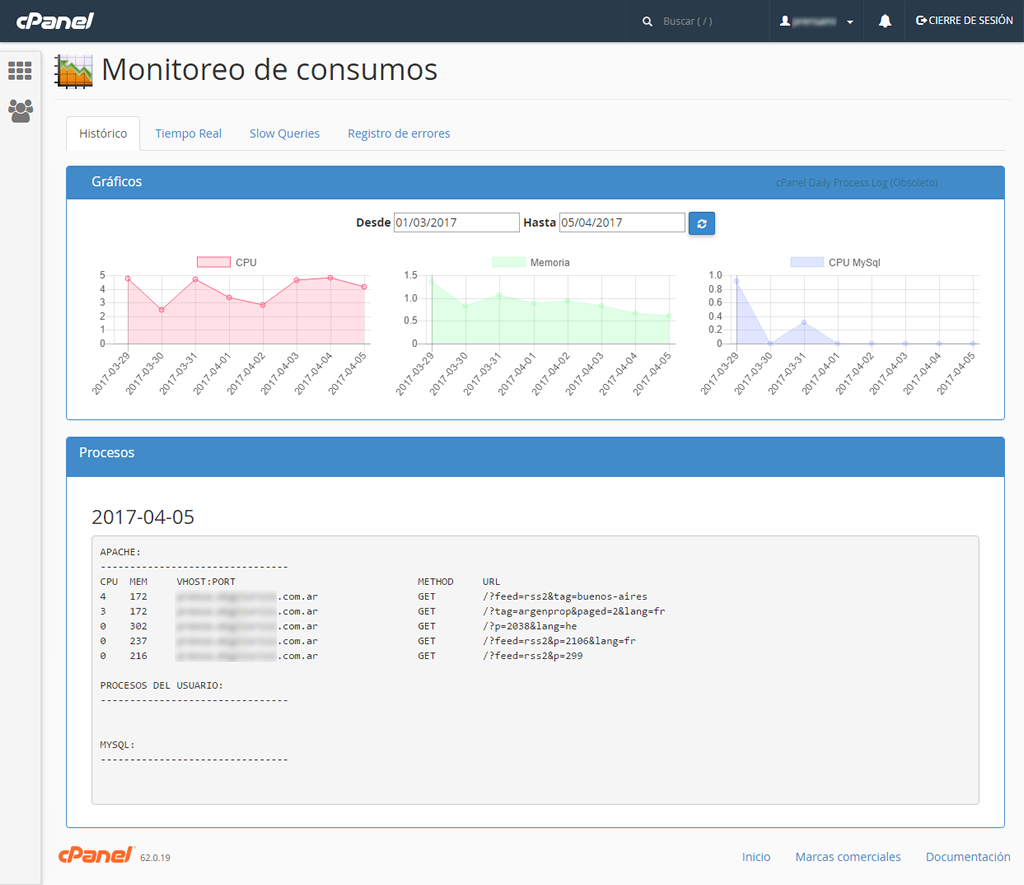Viewport: 1024px width, 885px height.
Task: Click the cPanel logo in header
Action: pyautogui.click(x=54, y=21)
